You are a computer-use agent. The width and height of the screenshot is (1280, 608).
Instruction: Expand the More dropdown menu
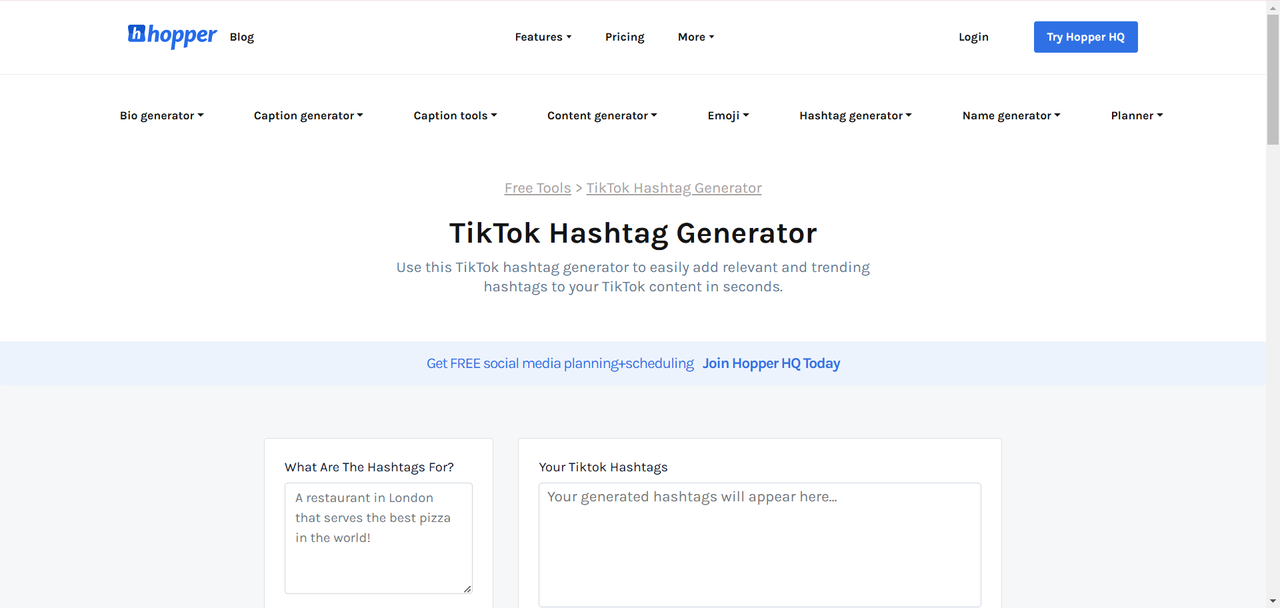(x=696, y=37)
